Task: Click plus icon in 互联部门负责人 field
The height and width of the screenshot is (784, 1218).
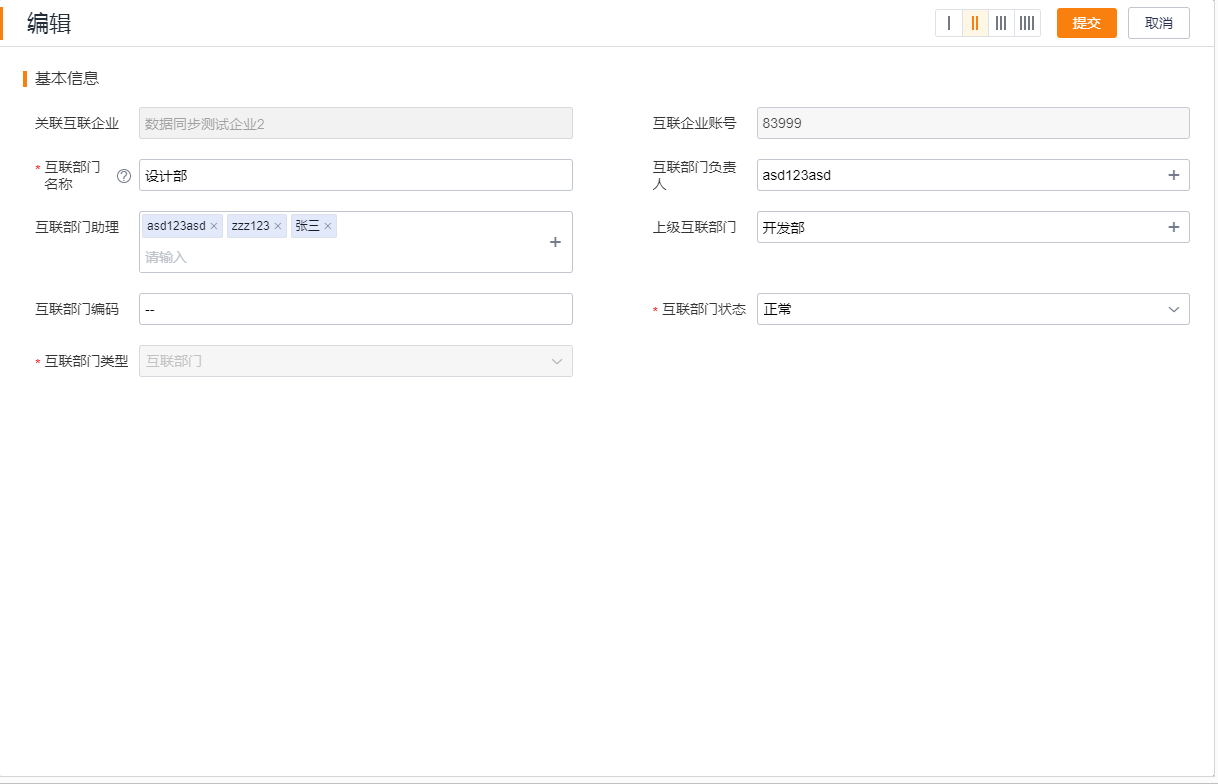Action: (x=1174, y=175)
